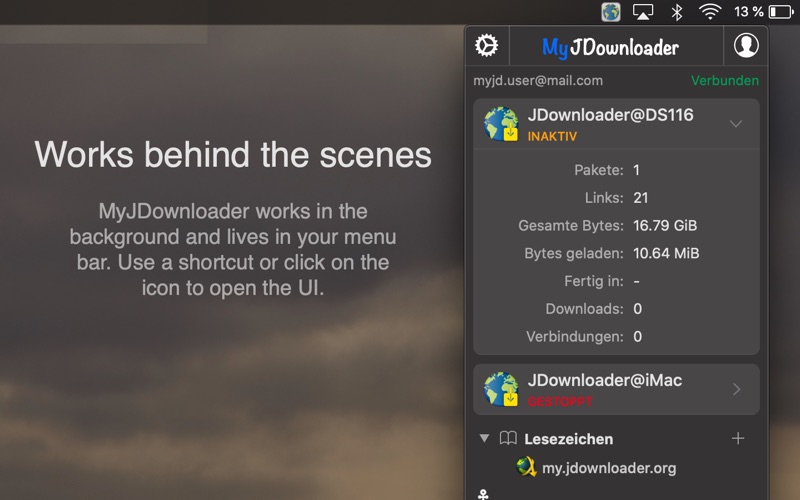The height and width of the screenshot is (500, 800).
Task: Click the Pakete value 1
Action: click(x=636, y=170)
